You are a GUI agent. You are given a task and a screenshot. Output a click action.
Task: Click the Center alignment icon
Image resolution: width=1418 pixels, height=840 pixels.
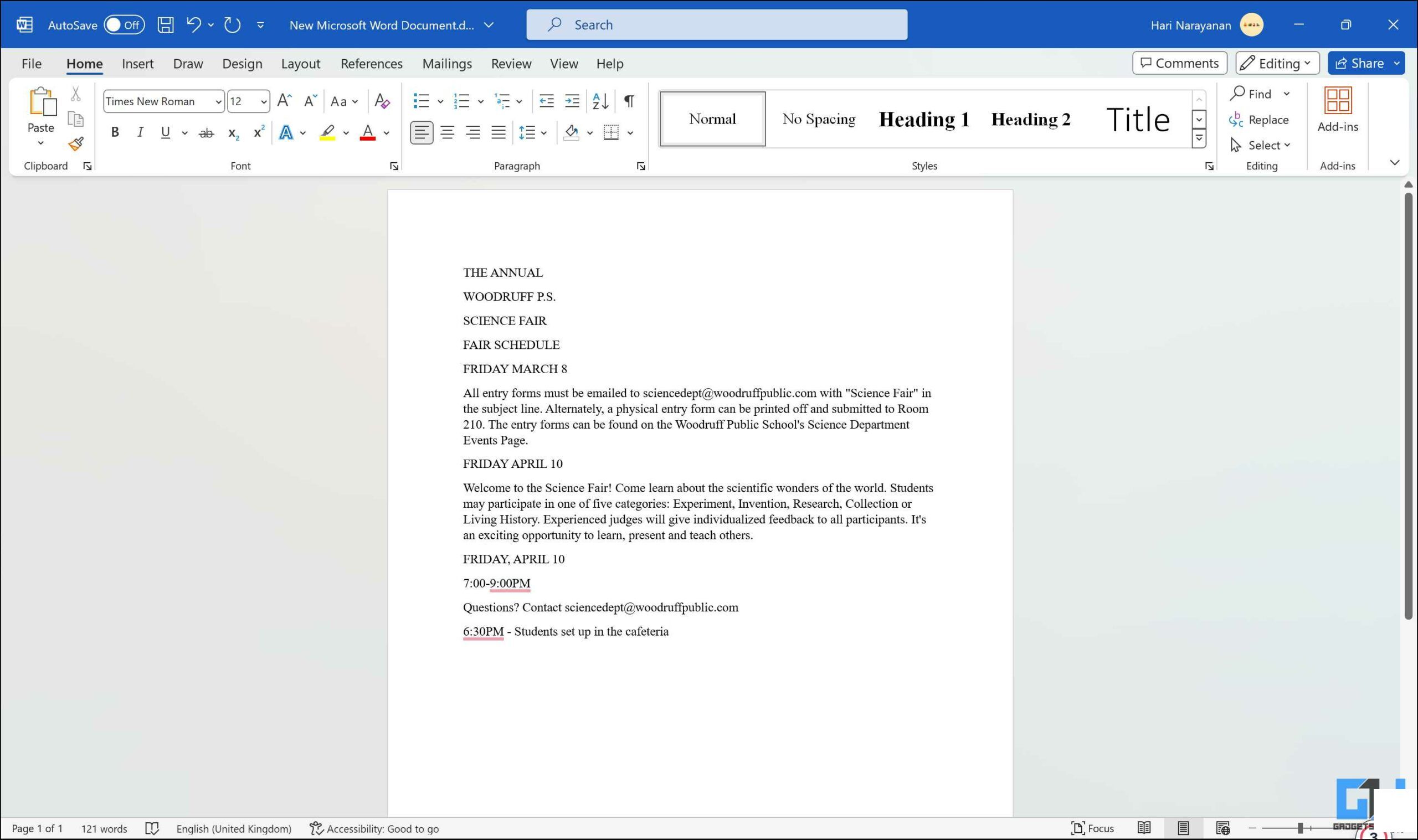(448, 132)
